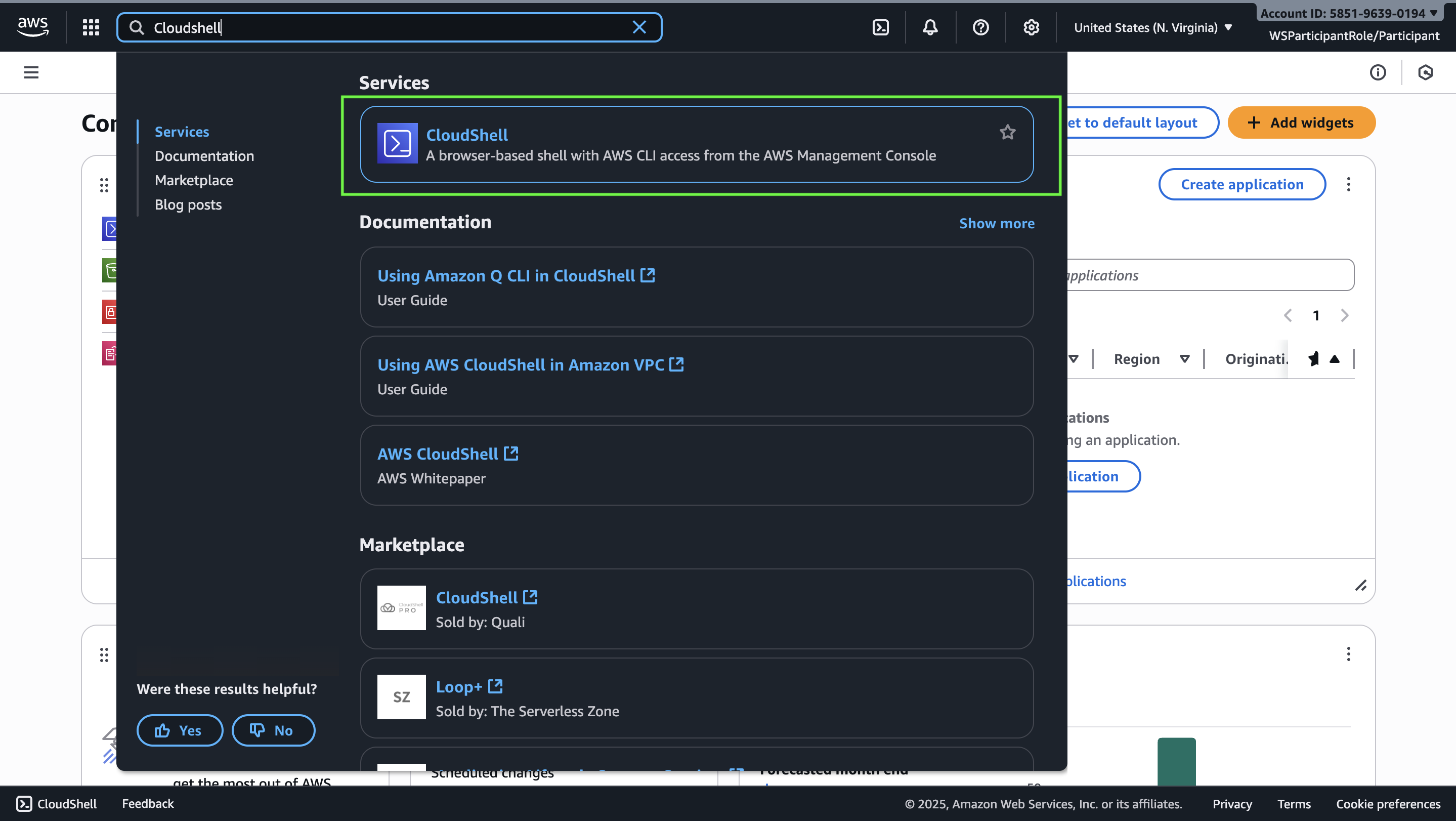Open the Region column filter dropdown
Image resolution: width=1456 pixels, height=821 pixels.
1185,358
